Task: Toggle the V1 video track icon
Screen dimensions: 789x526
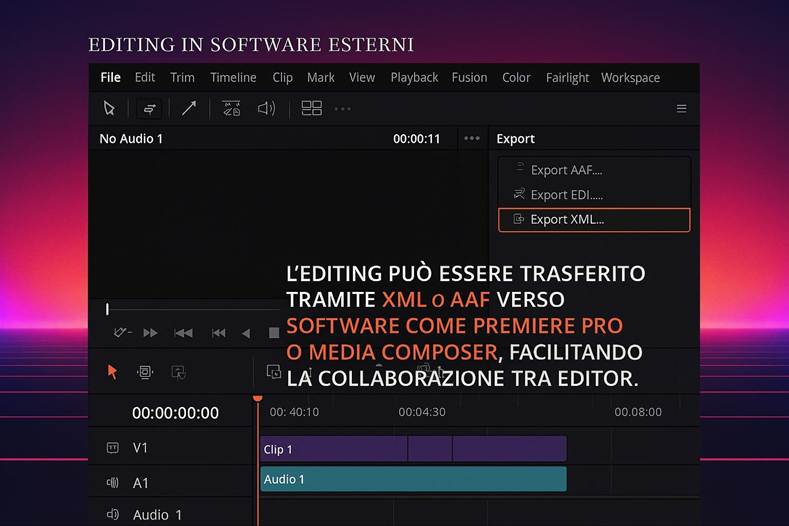Action: [x=113, y=447]
